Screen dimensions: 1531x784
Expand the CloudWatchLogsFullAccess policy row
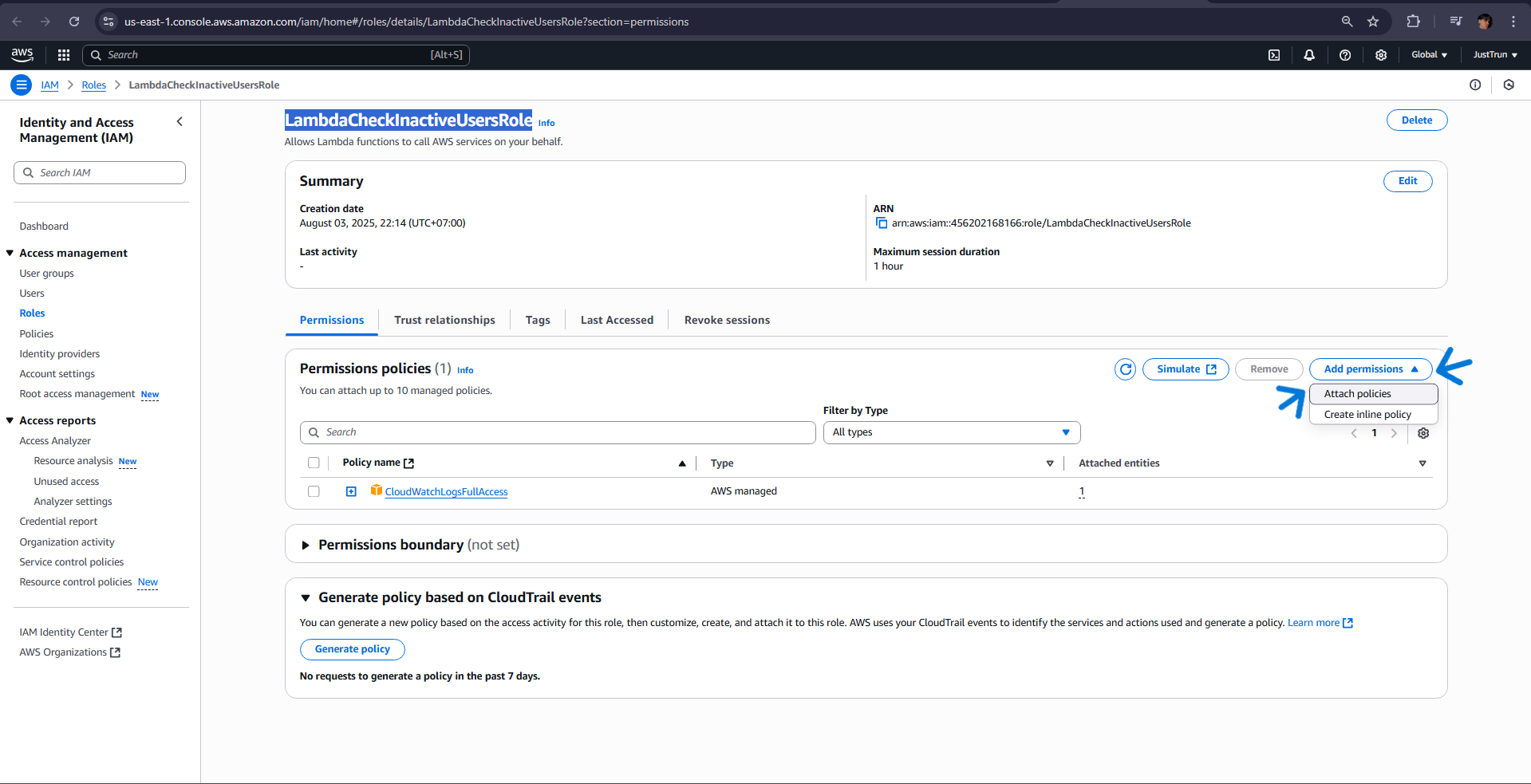(x=351, y=491)
